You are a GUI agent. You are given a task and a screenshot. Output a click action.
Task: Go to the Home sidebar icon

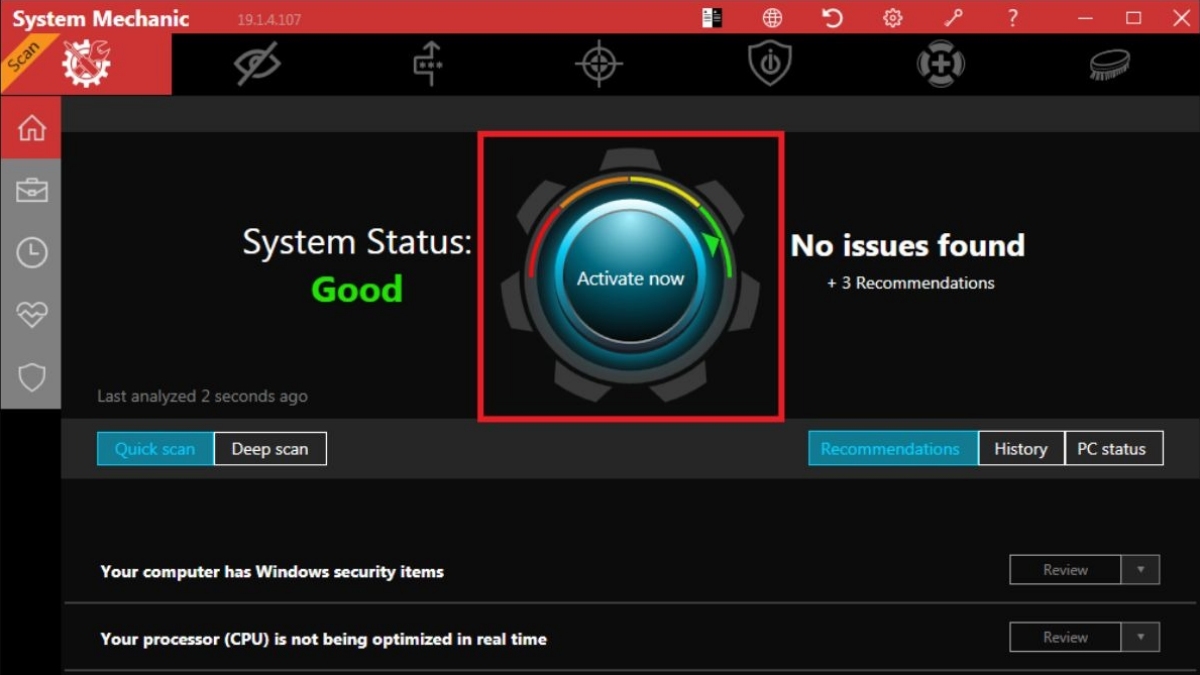31,127
